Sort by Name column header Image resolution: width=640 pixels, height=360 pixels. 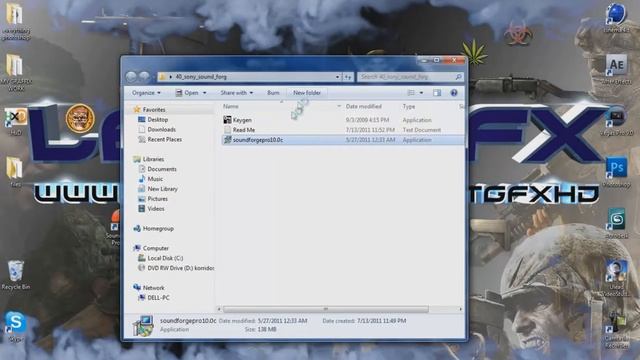pos(231,106)
